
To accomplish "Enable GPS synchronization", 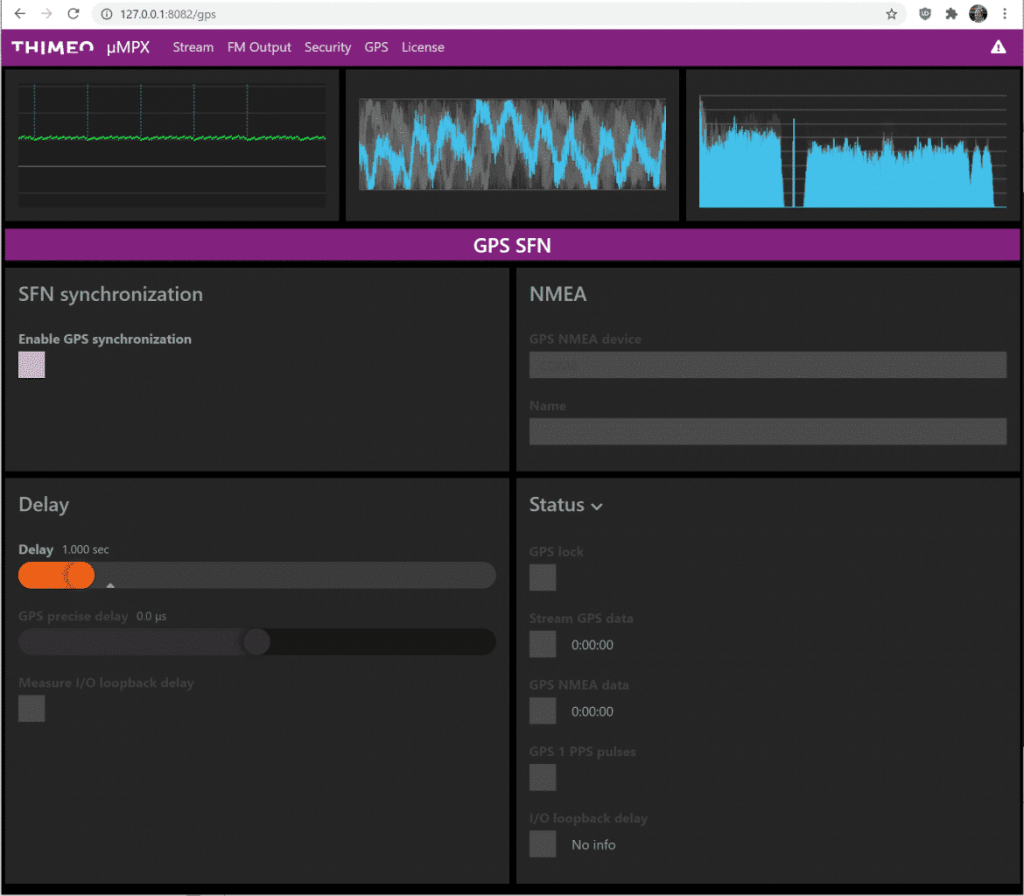I will tap(31, 365).
